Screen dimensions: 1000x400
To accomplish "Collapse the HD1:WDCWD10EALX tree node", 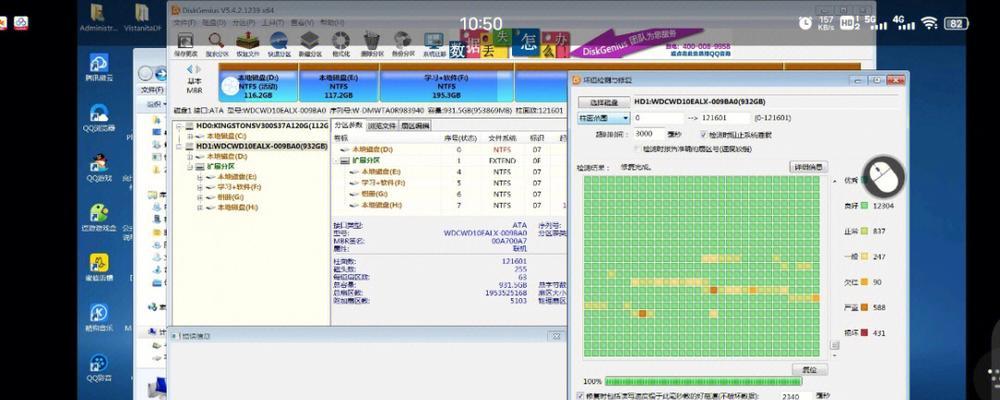I will [180, 146].
